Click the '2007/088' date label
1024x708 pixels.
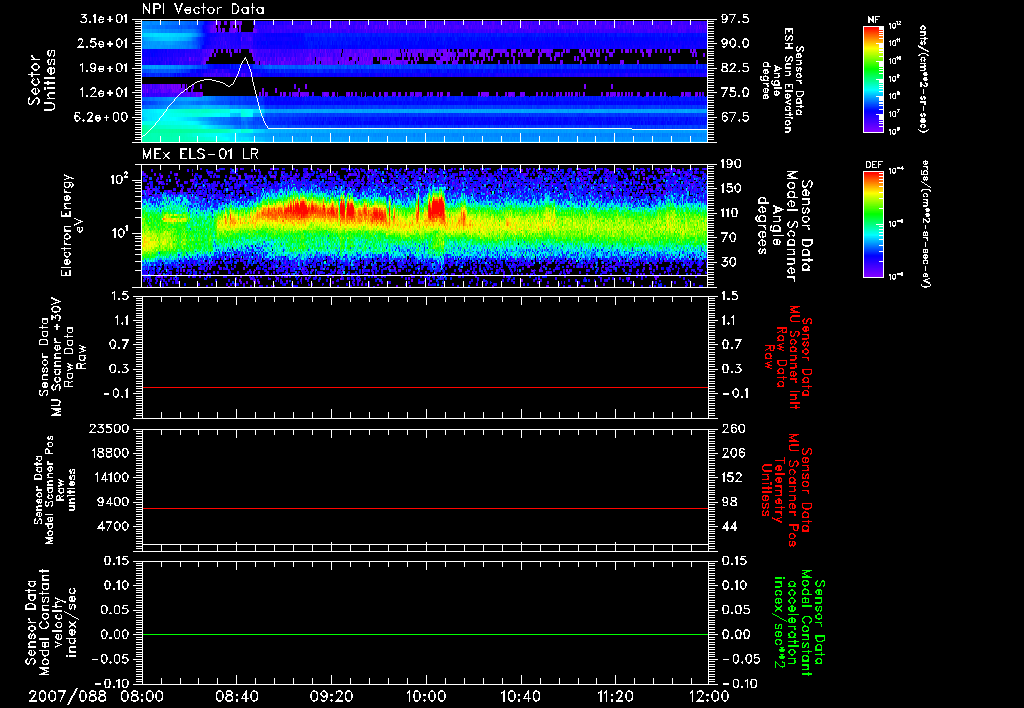(67, 696)
